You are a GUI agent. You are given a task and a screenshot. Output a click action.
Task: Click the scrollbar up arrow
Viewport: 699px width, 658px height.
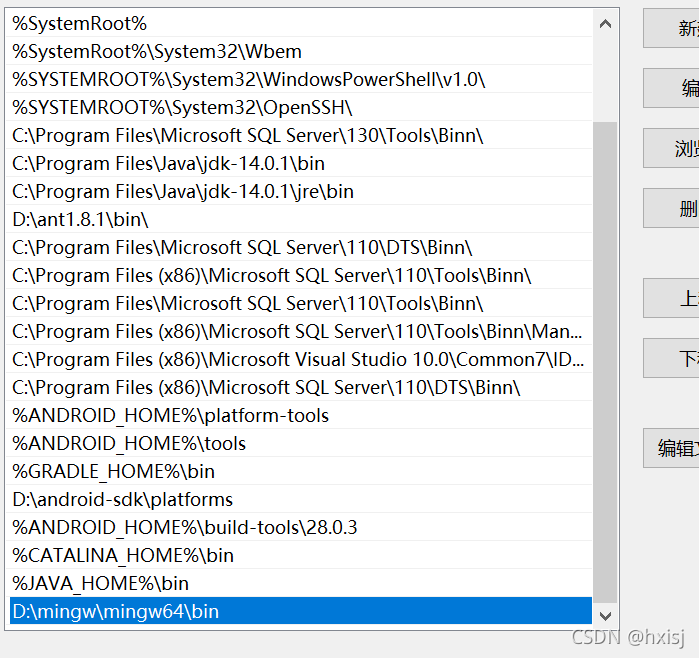(x=605, y=24)
